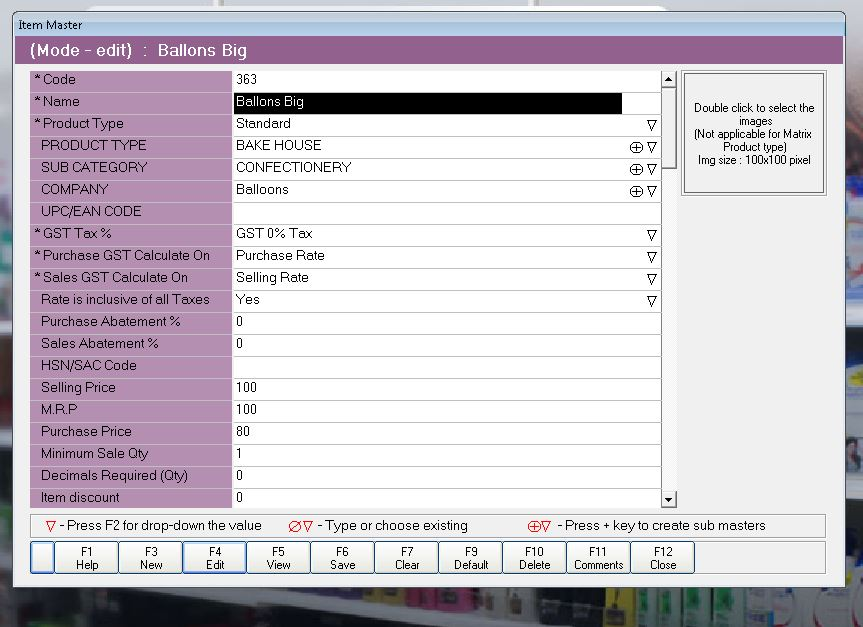
Task: Click the Yes value for inclusive taxes
Action: tap(248, 299)
